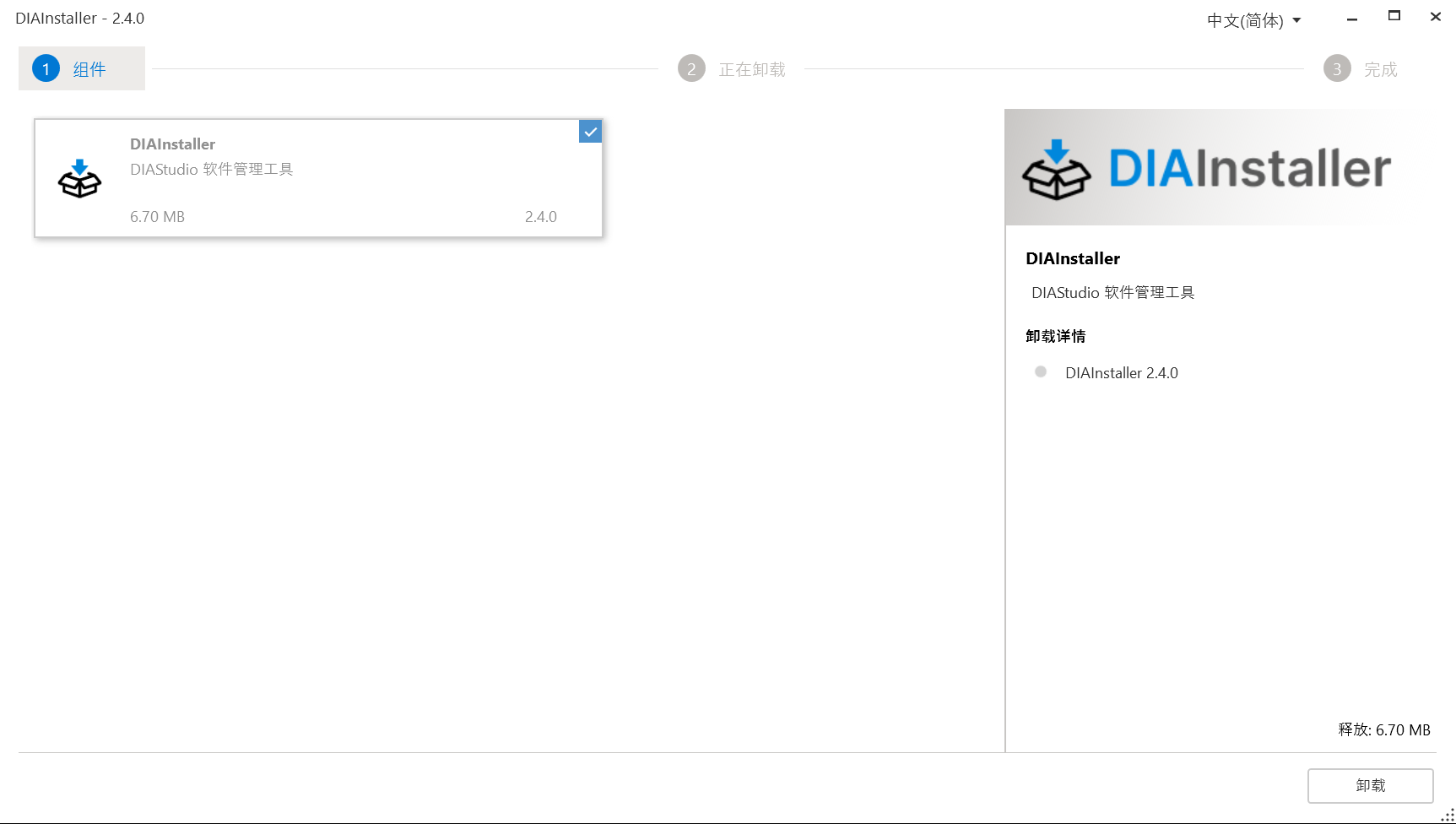Image resolution: width=1456 pixels, height=824 pixels.
Task: Click the 6.70 MB size label on card
Action: pos(157,217)
